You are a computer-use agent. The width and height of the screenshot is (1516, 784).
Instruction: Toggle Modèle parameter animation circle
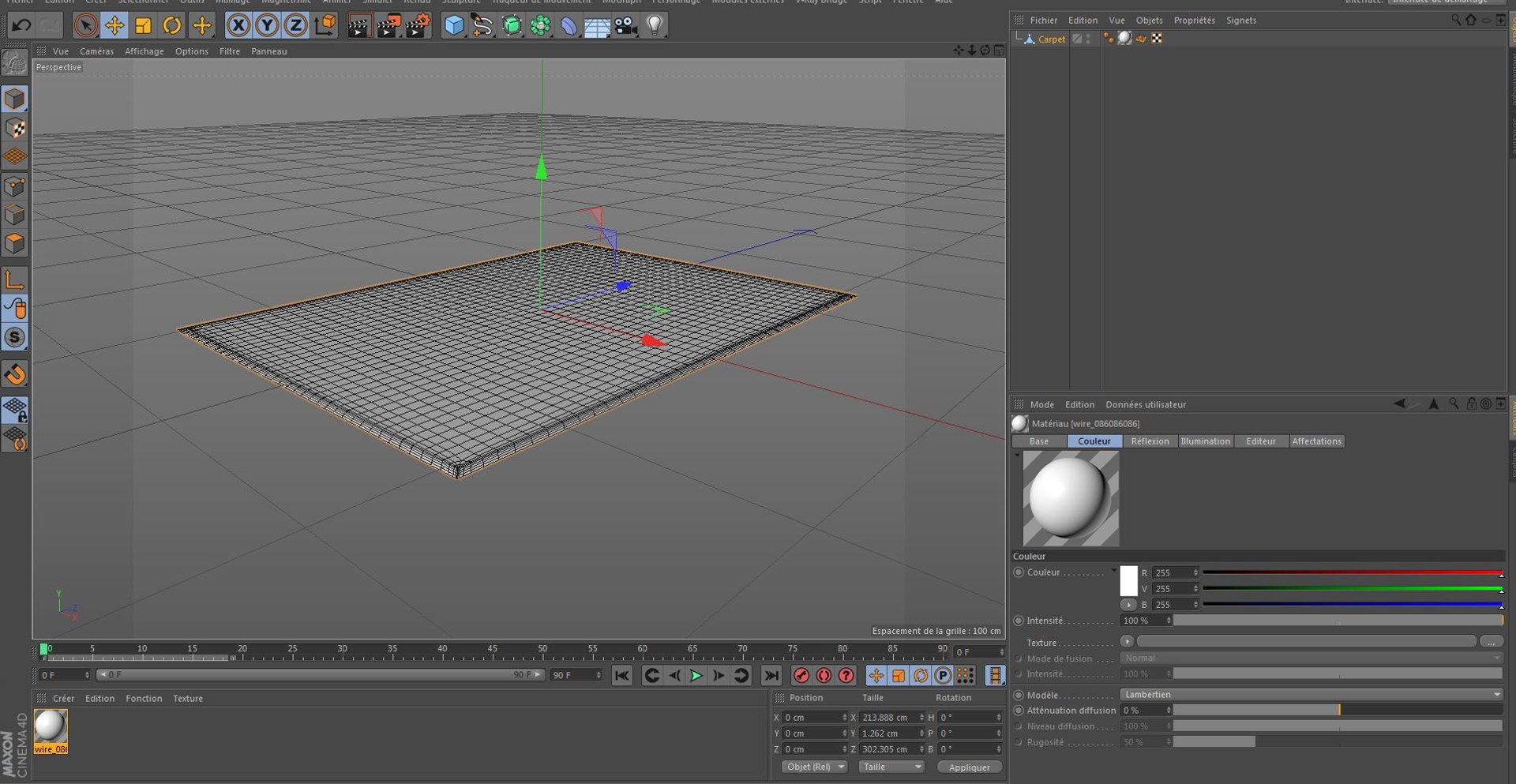coord(1019,695)
